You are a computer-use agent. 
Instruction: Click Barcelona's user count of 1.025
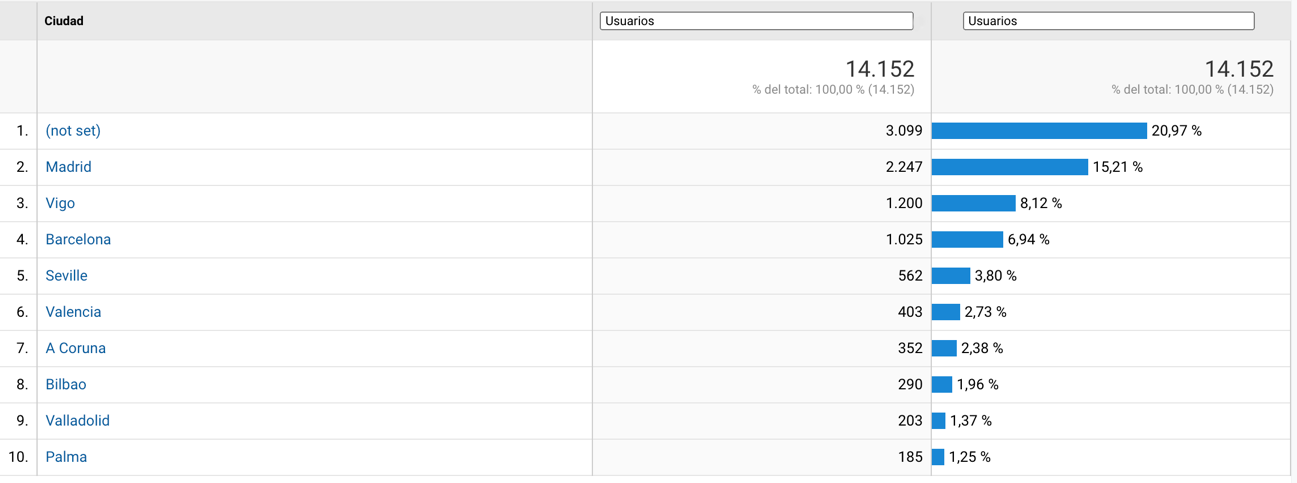coord(904,240)
